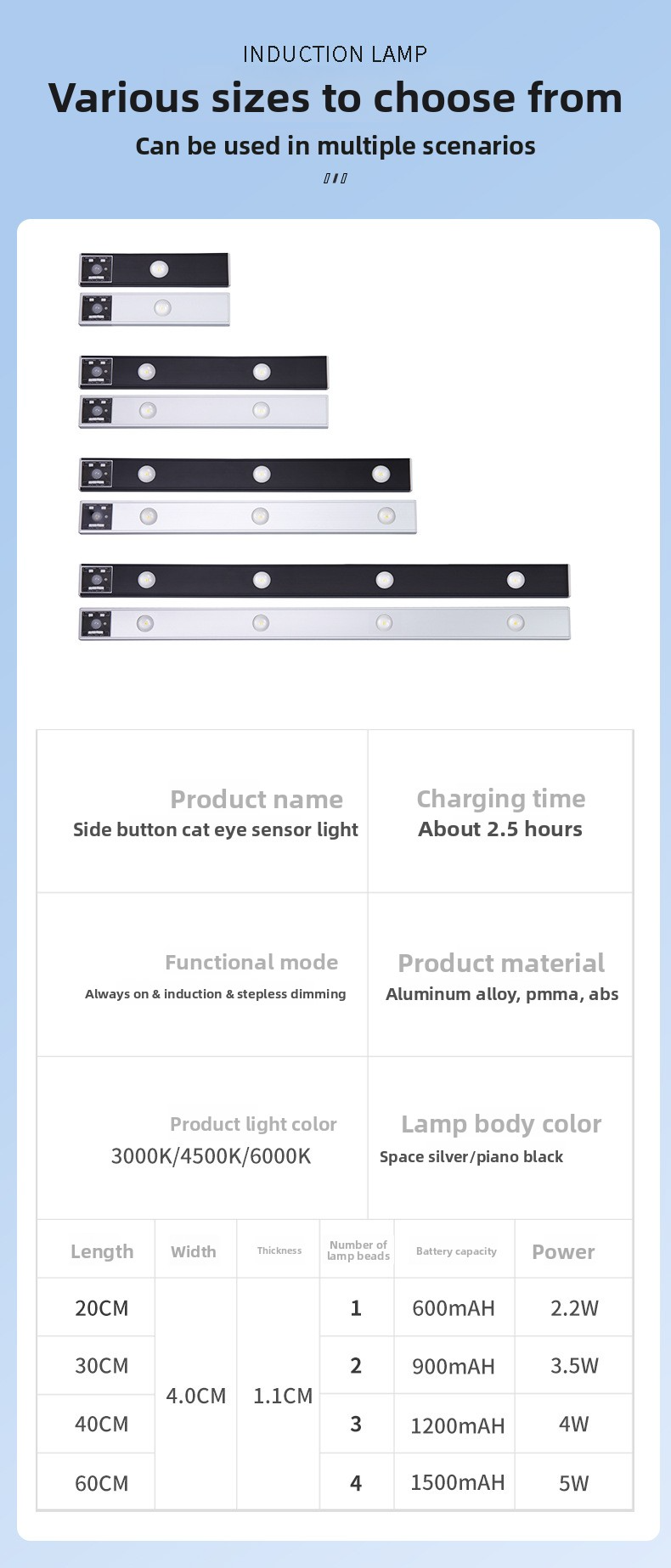671x1568 pixels.
Task: Select the shortest silver single-bead lamp
Action: 155,309
